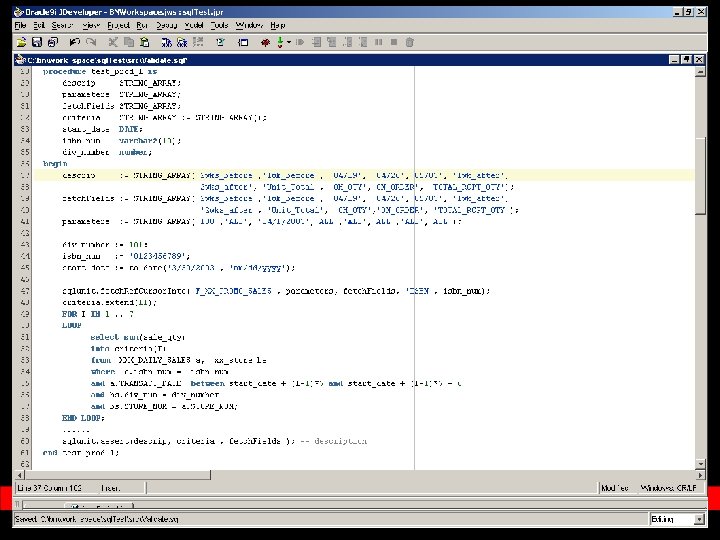720x540 pixels.
Task: Open the View menu
Action: [x=91, y=25]
